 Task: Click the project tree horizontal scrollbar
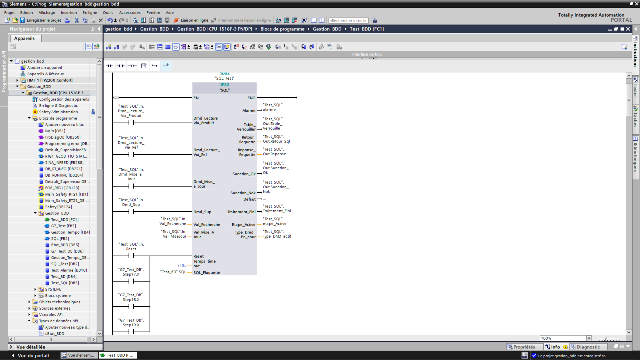51,339
